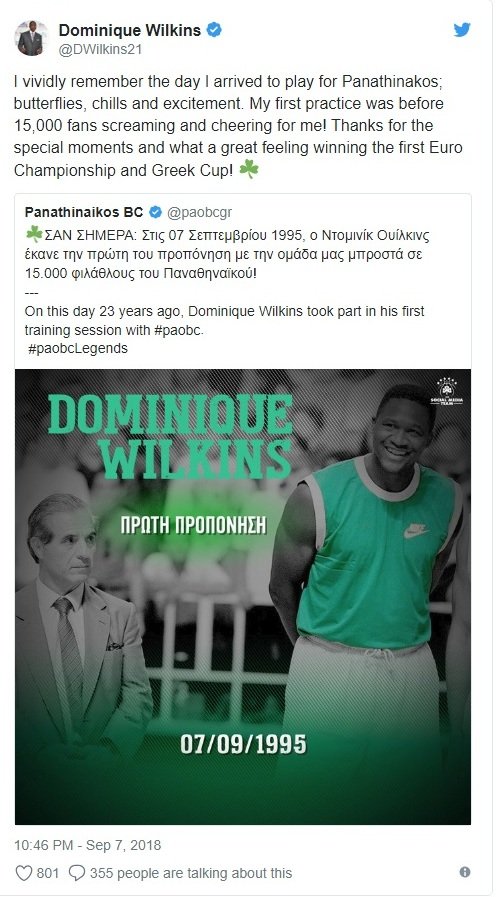Screen dimensions: 504x897
Task: Open the Dominique Wilkins first practice image
Action: pos(243,597)
